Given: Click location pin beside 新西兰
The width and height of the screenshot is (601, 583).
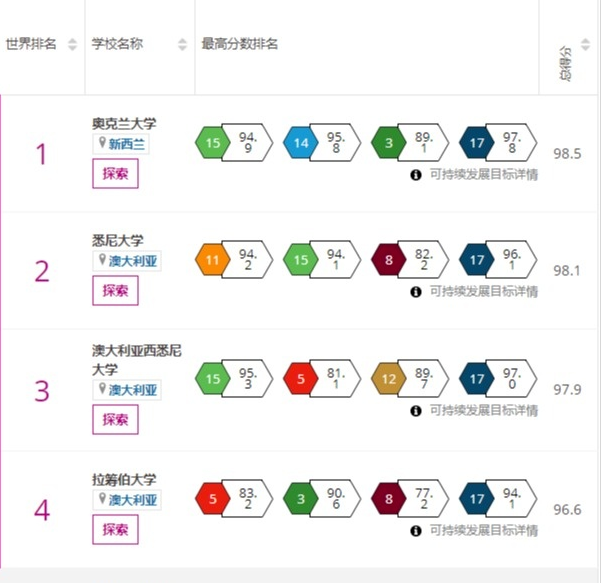Looking at the screenshot, I should click(102, 143).
